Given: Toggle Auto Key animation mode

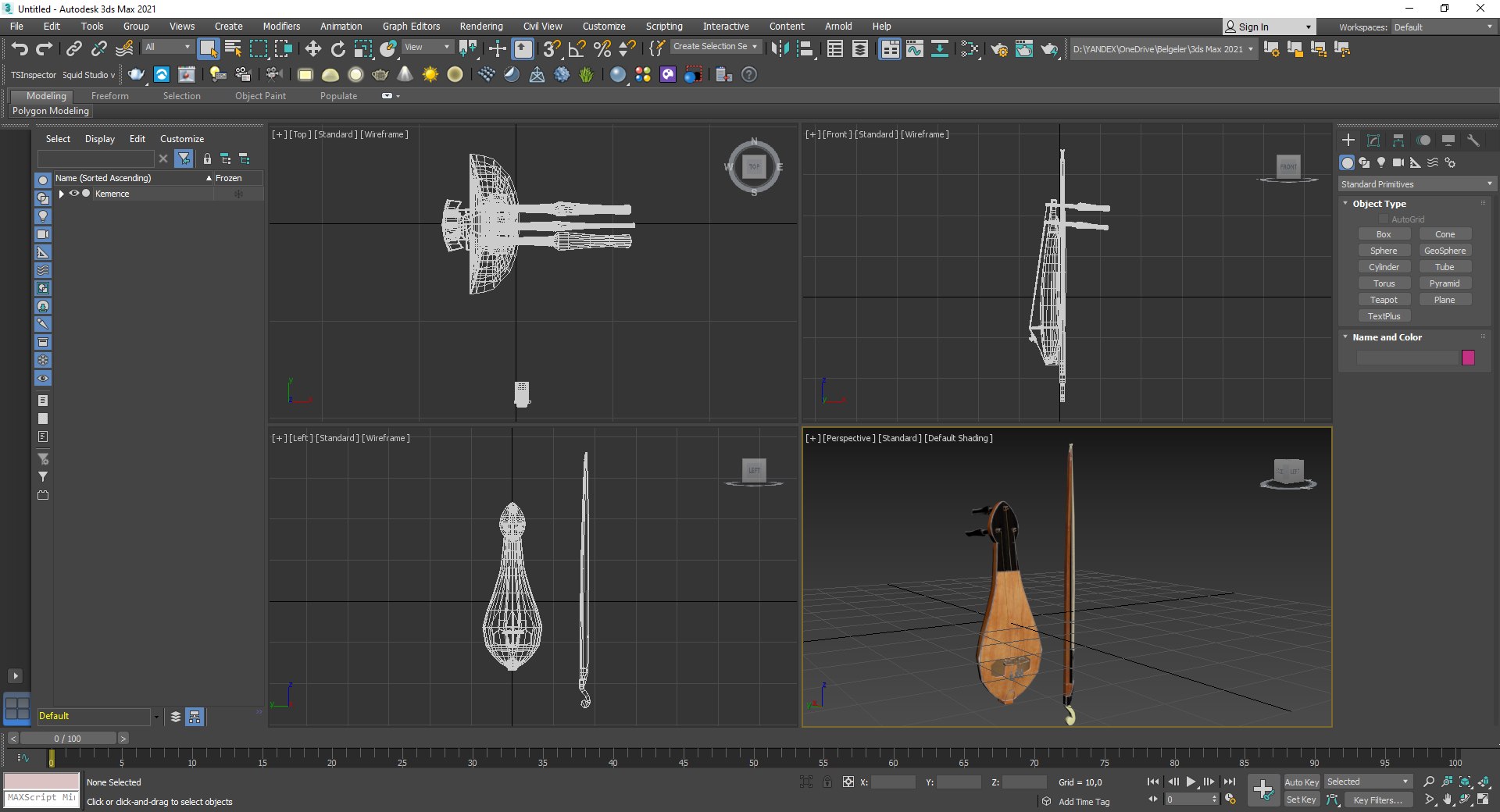Looking at the screenshot, I should click(1302, 782).
